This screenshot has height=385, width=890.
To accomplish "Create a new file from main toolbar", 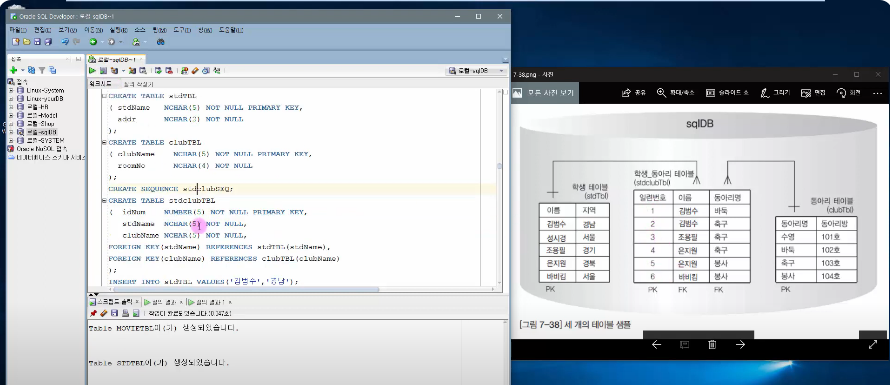I will coord(16,41).
